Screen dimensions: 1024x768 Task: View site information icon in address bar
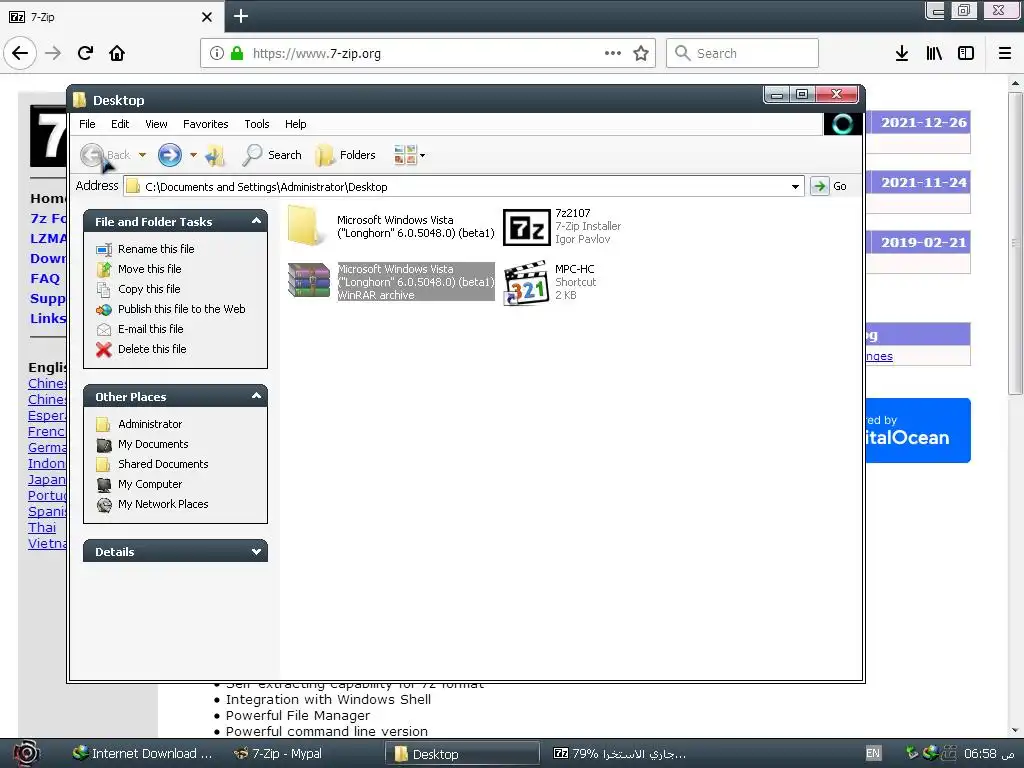(217, 53)
